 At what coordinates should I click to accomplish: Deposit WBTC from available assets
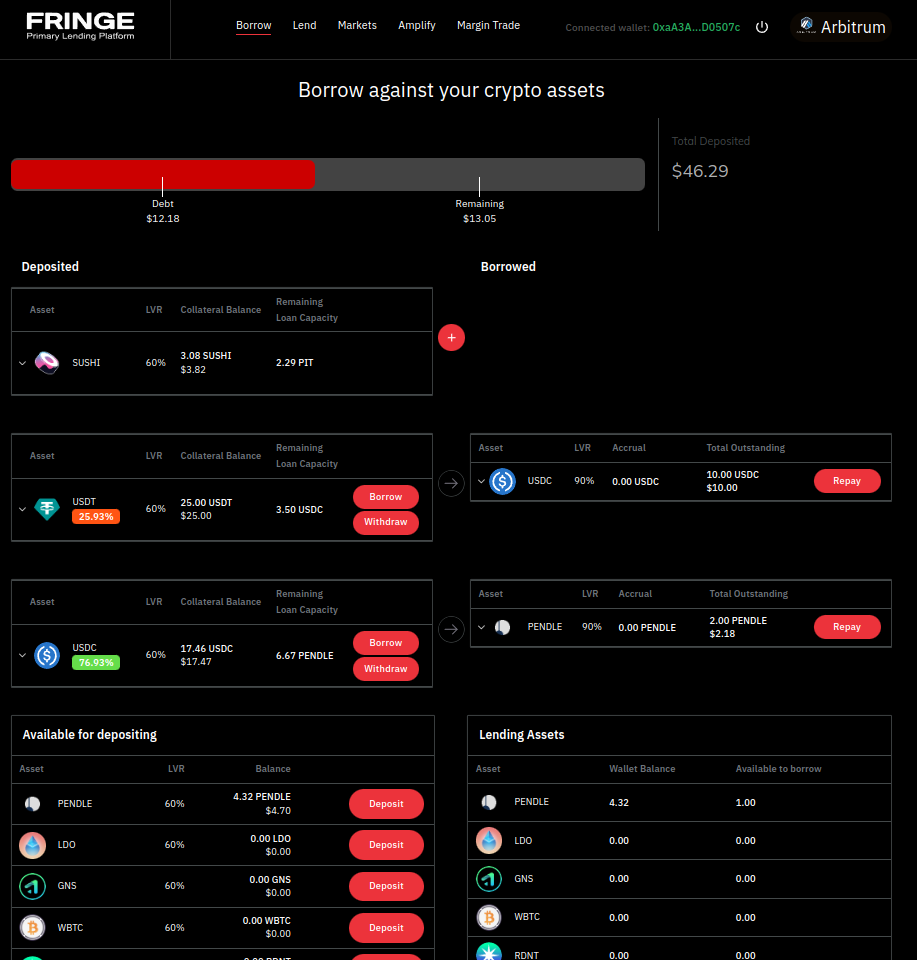(386, 928)
